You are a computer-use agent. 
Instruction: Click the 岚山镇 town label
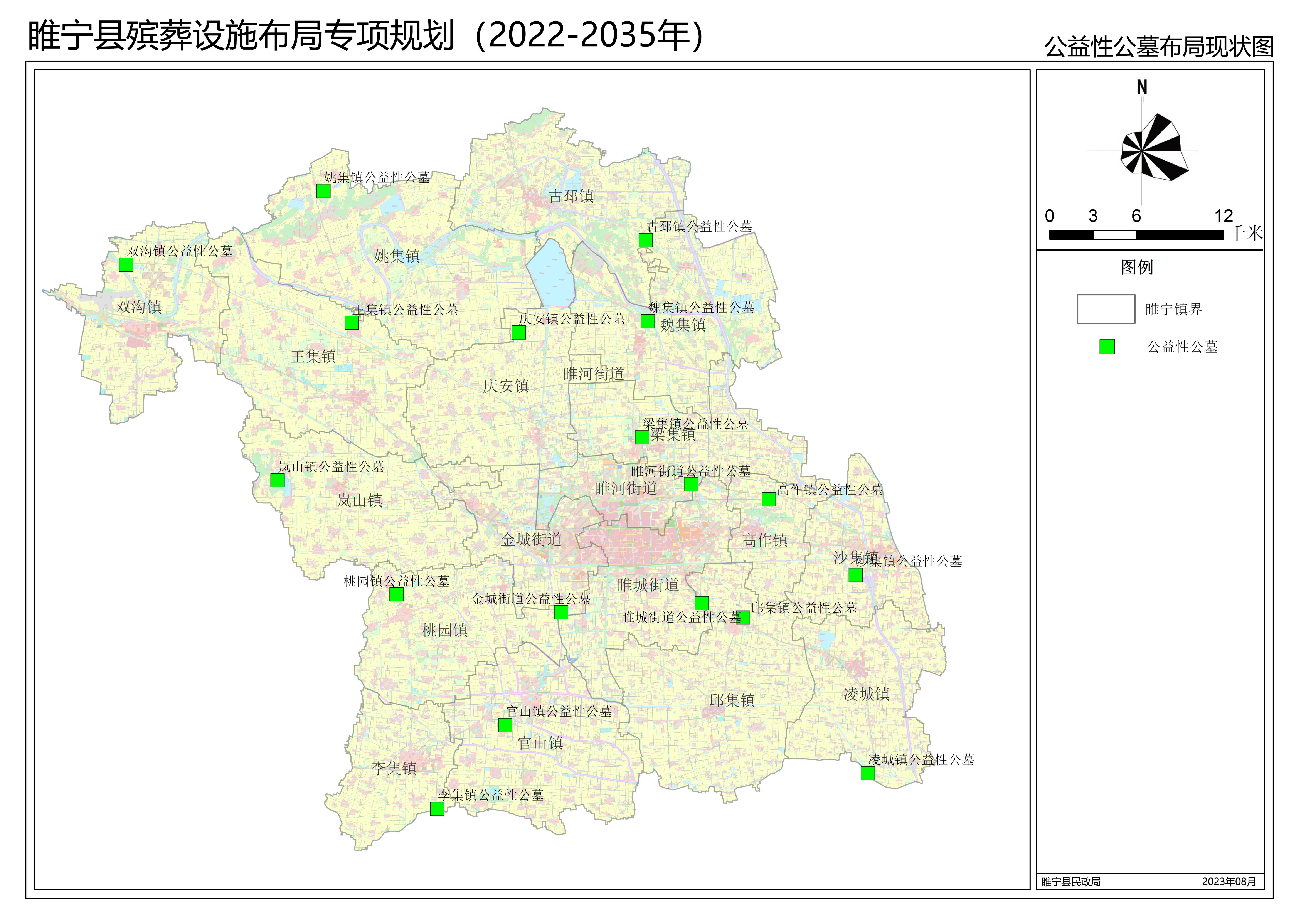tap(360, 501)
